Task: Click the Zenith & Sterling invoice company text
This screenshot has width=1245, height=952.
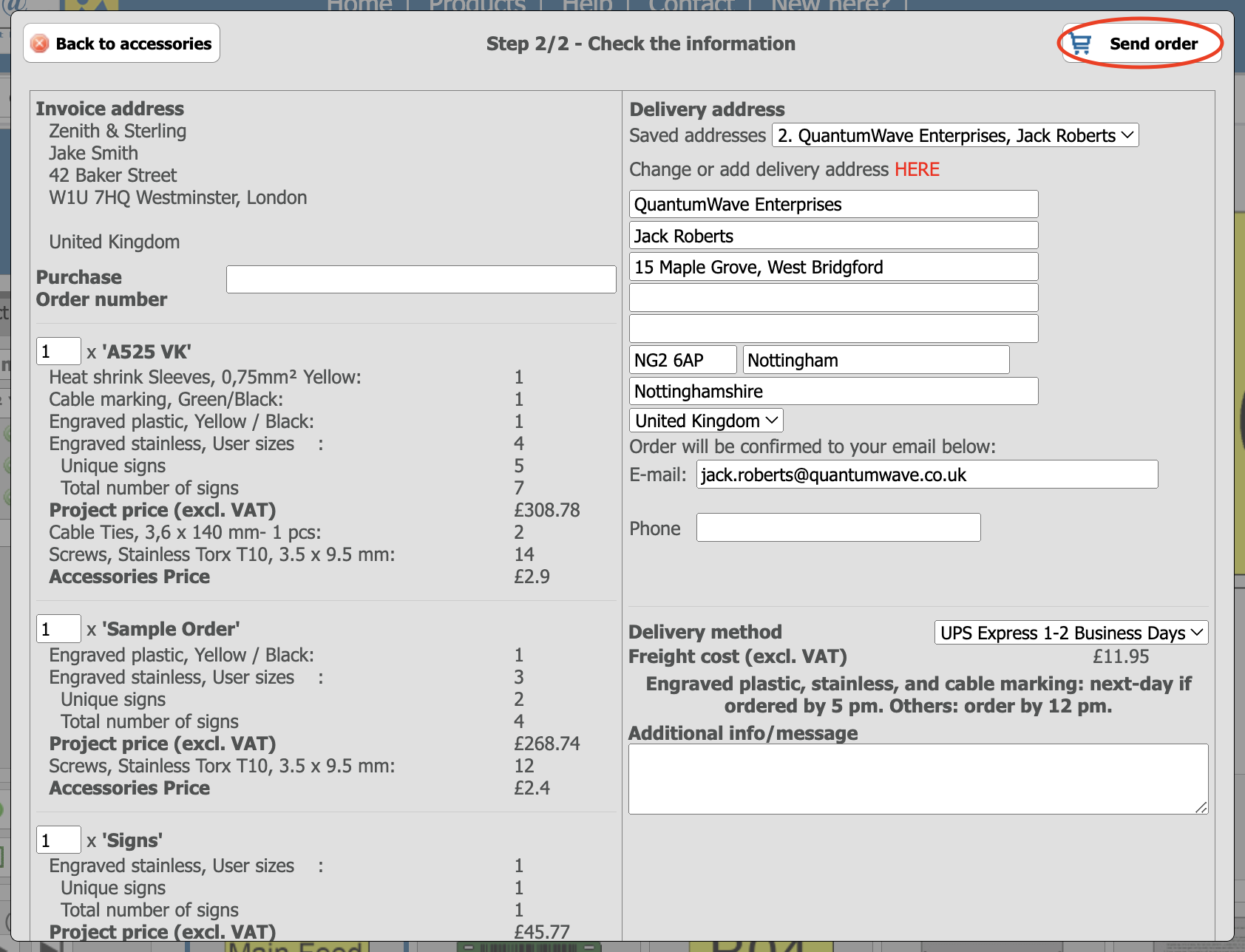Action: (x=118, y=131)
